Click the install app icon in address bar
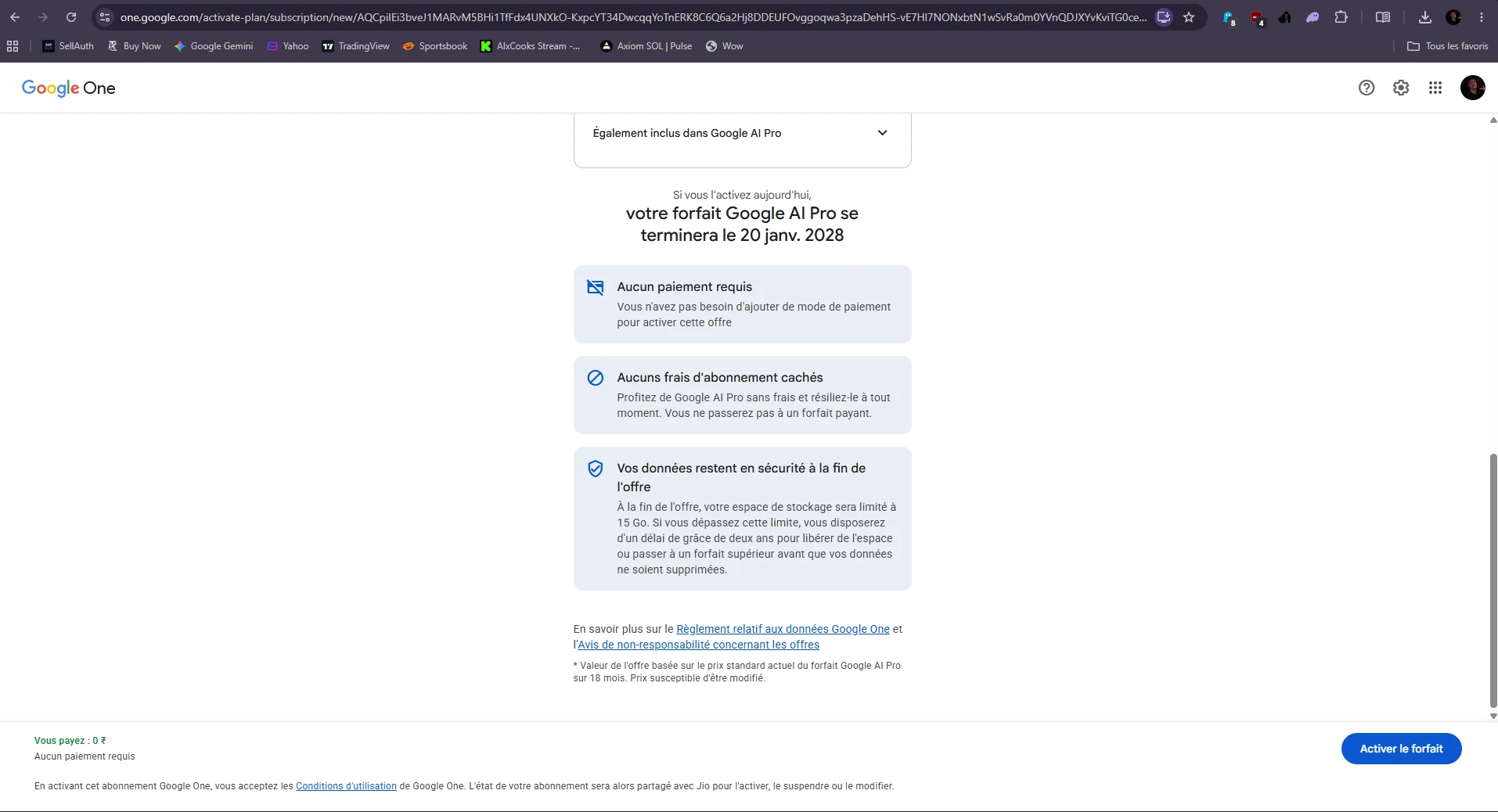 [x=1164, y=17]
